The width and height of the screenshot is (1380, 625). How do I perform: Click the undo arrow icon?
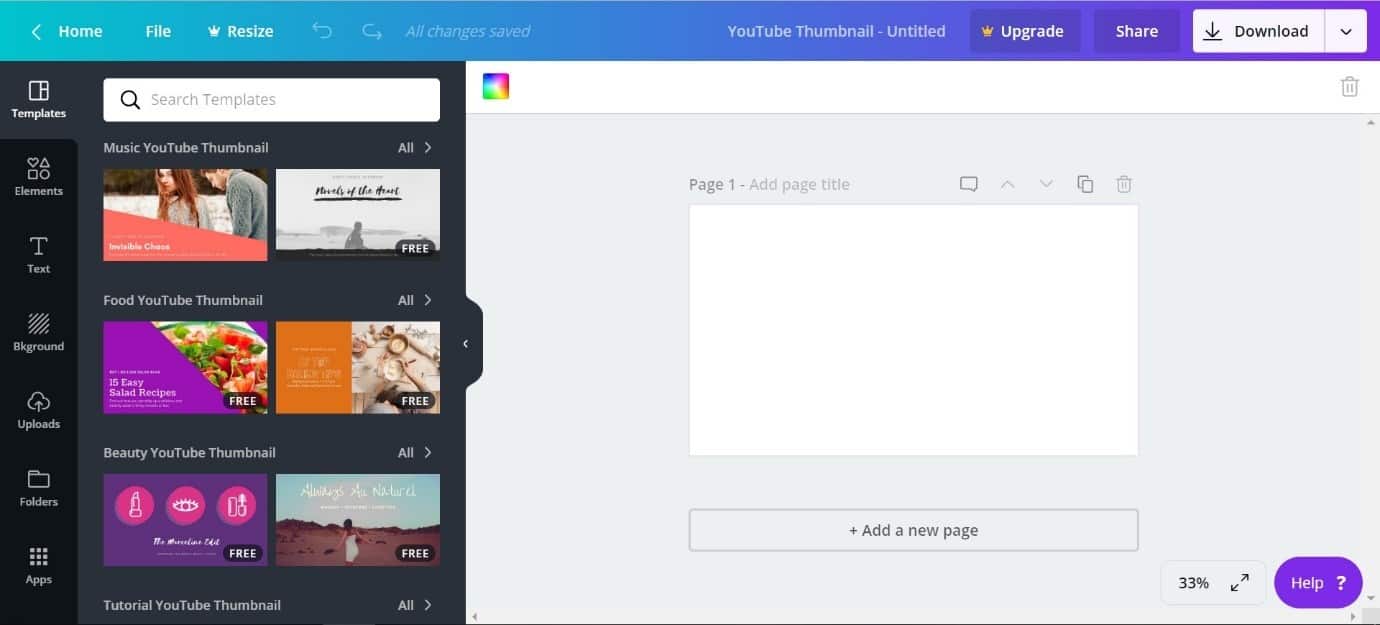[322, 31]
